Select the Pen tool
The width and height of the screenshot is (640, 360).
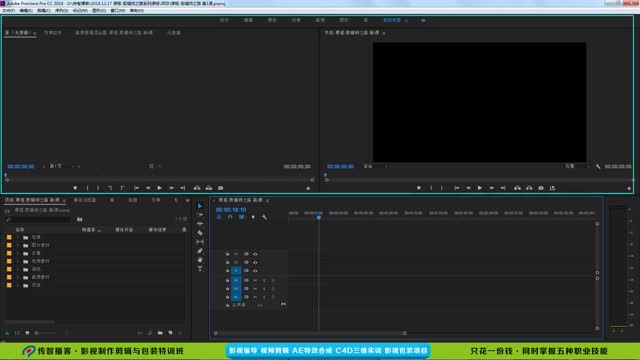(200, 251)
